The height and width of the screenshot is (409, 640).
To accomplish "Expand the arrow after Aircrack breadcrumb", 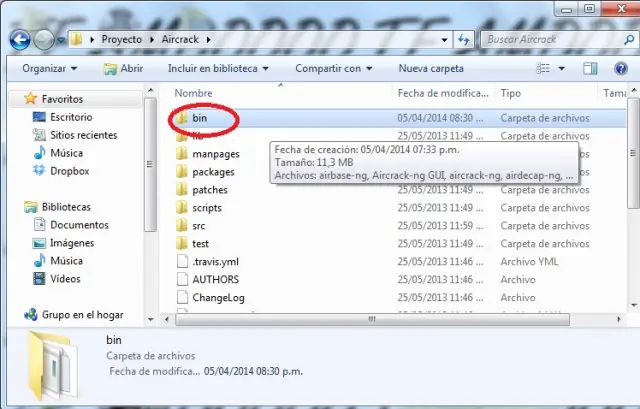I will pos(209,40).
